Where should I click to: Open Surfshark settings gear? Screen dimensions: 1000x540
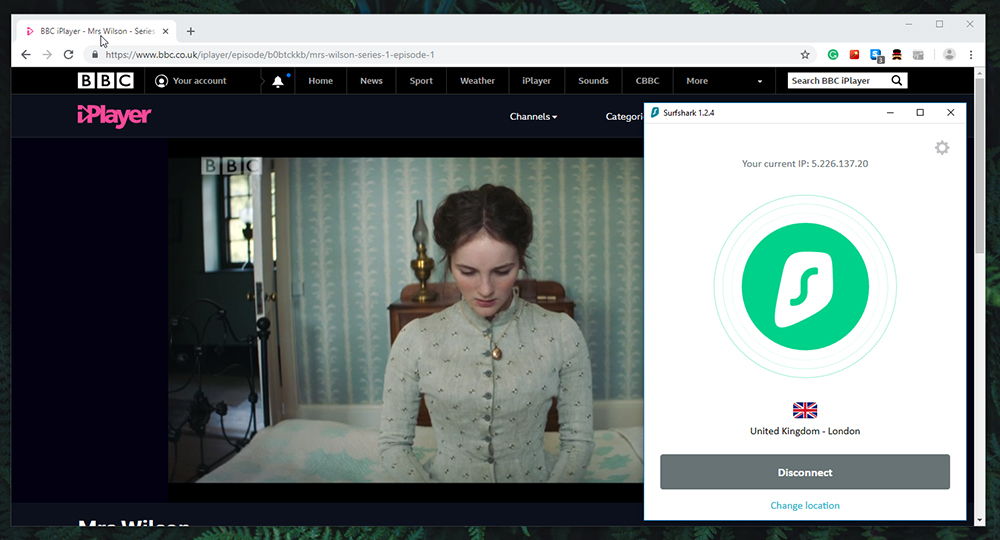point(942,148)
